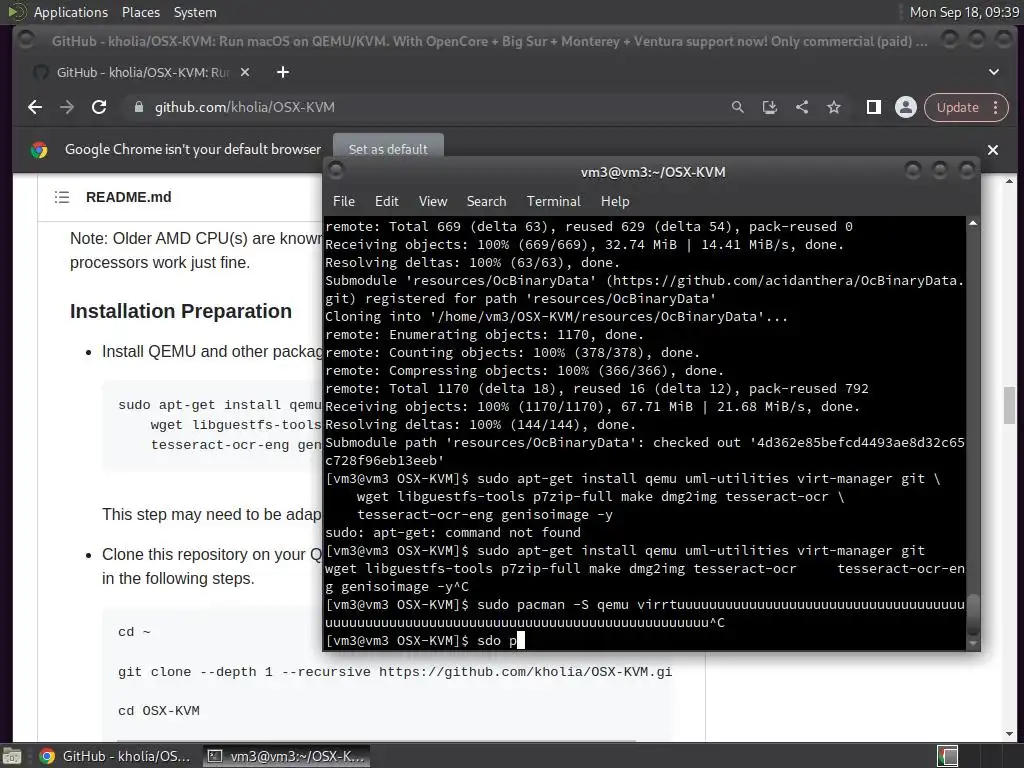Open terminal Edit menu
Screen dimensions: 1024x768
(387, 201)
